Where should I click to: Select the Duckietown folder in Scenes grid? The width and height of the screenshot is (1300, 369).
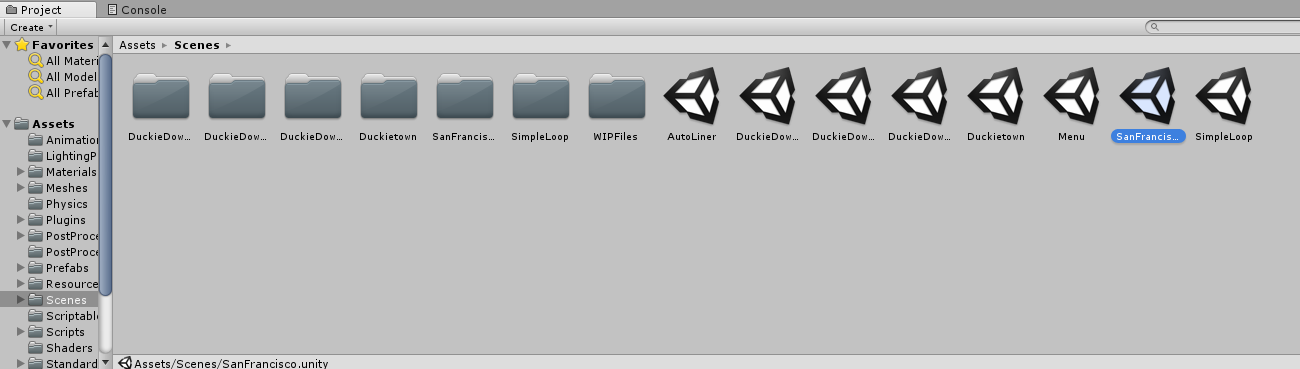point(389,97)
